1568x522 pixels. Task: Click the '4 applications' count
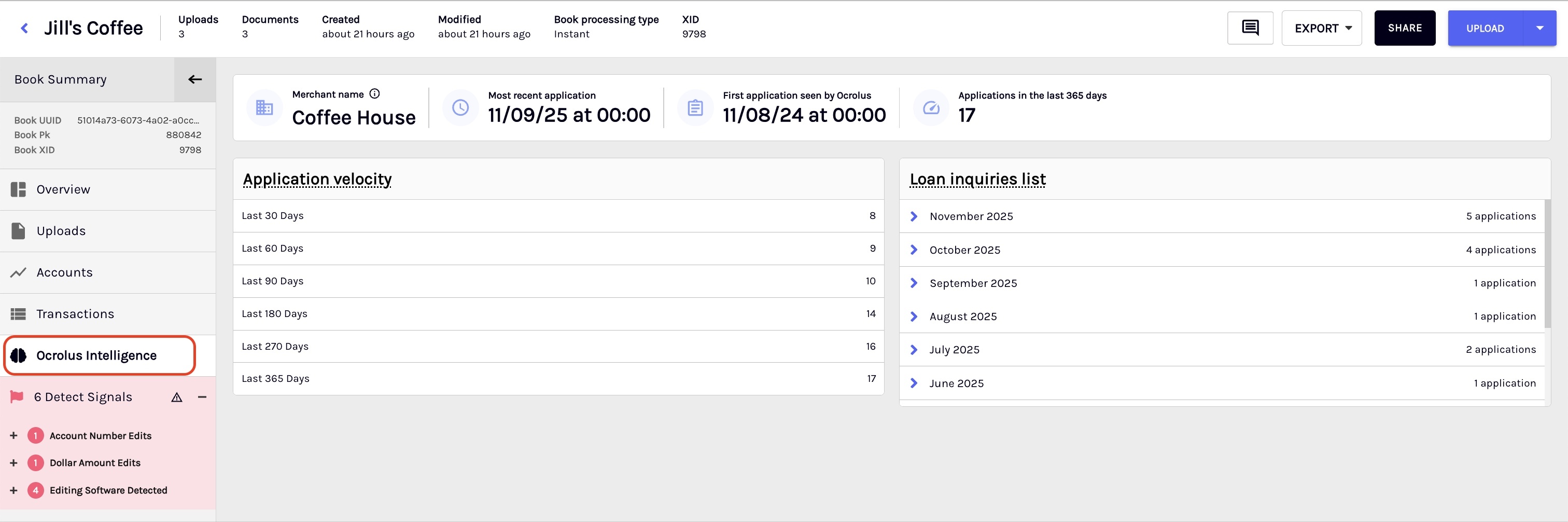1501,250
